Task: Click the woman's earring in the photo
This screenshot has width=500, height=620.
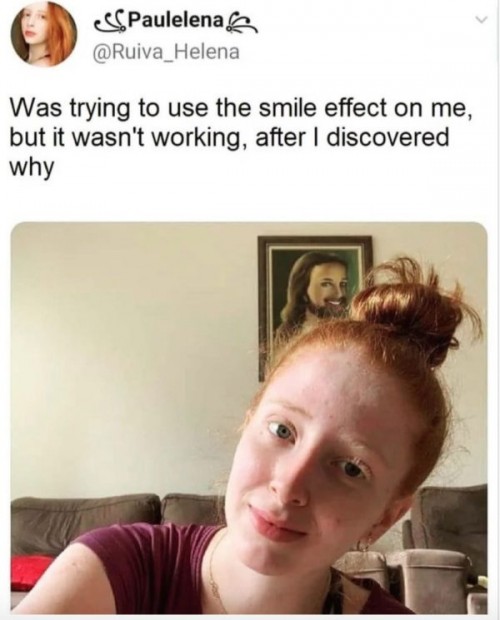Action: [362, 546]
